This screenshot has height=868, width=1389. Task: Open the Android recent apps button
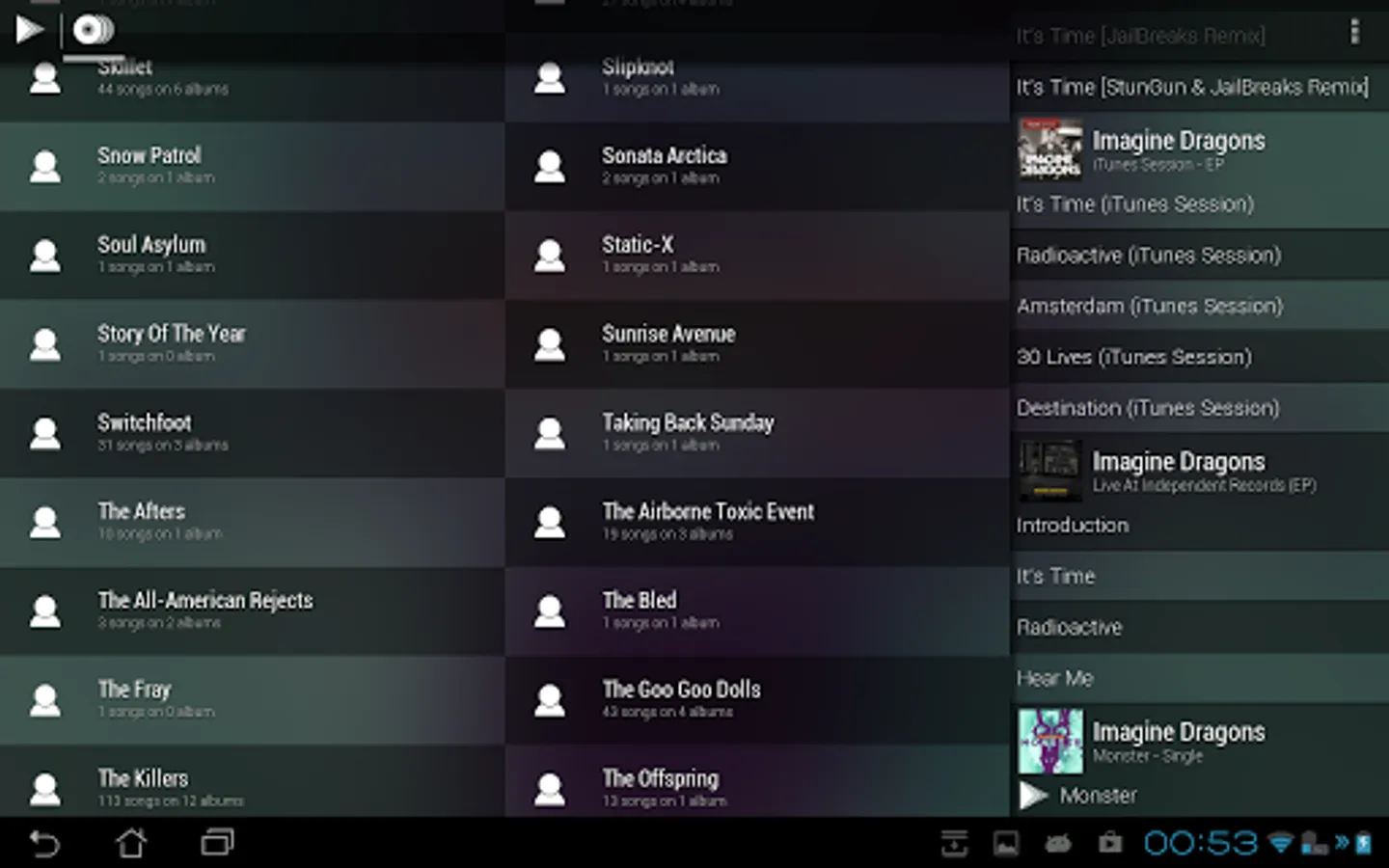(x=217, y=844)
